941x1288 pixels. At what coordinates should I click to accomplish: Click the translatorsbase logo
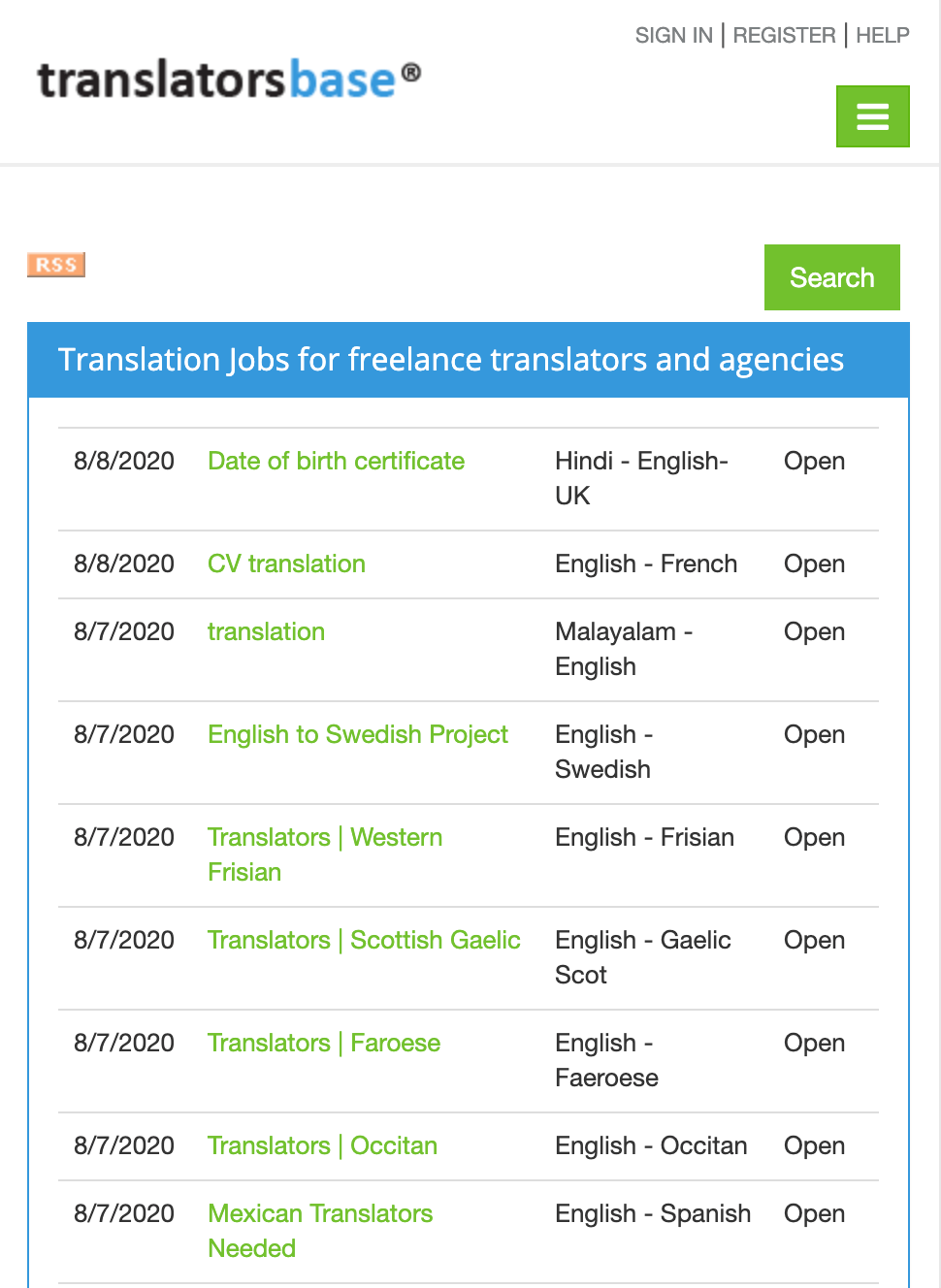(228, 80)
